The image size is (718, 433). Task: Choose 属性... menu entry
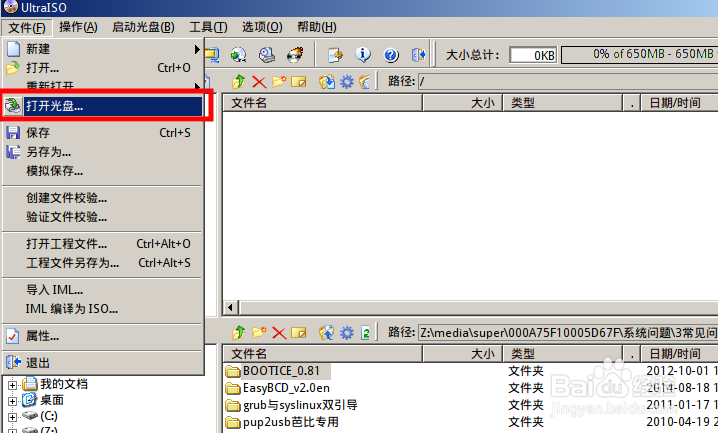coord(103,336)
